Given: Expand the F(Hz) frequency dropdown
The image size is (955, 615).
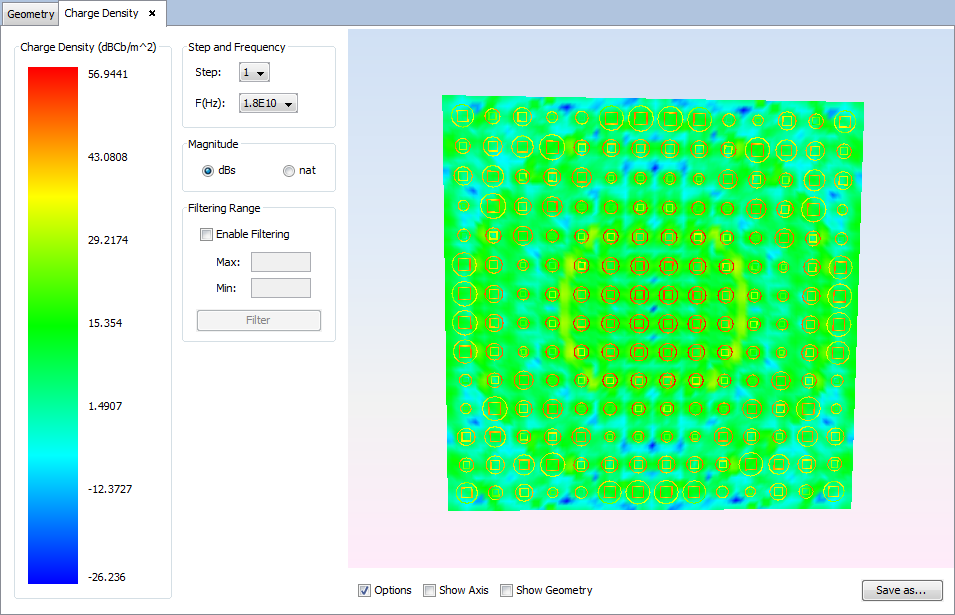Looking at the screenshot, I should point(269,103).
